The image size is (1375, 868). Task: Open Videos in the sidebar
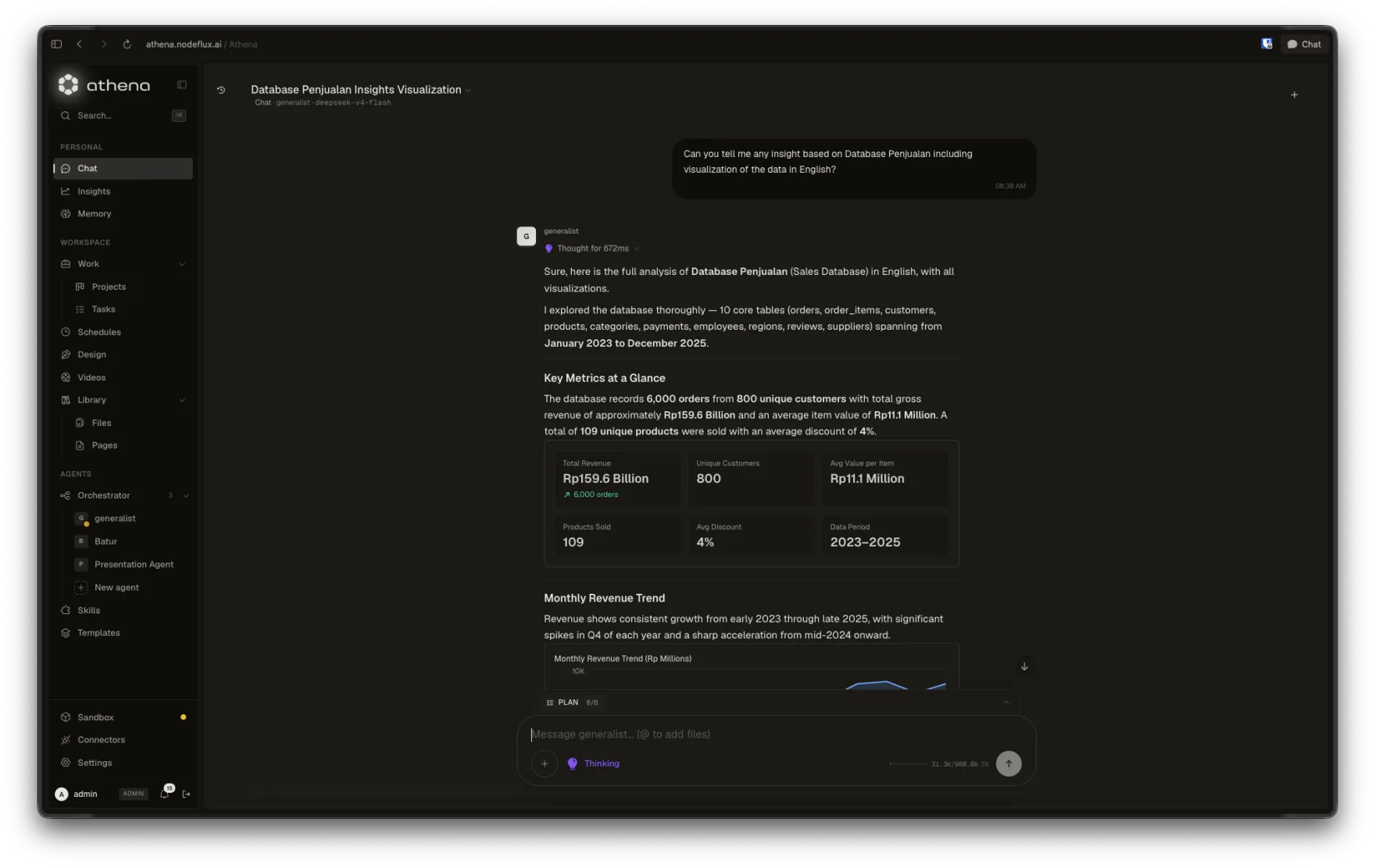(x=123, y=377)
